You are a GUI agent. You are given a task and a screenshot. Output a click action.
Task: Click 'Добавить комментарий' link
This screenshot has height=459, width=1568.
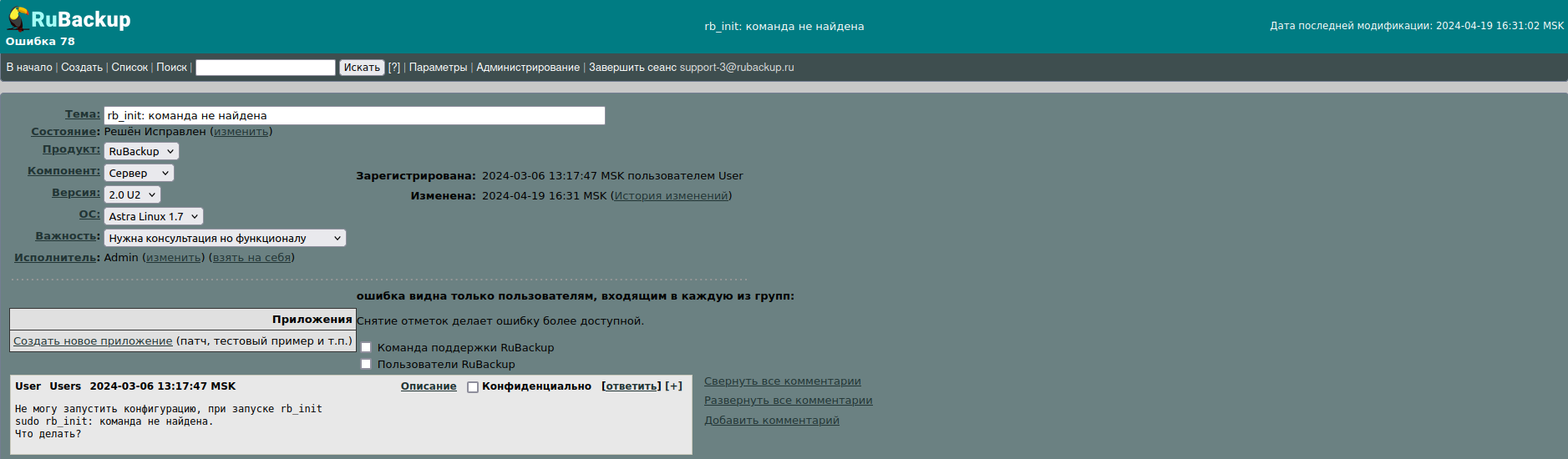[x=772, y=421]
